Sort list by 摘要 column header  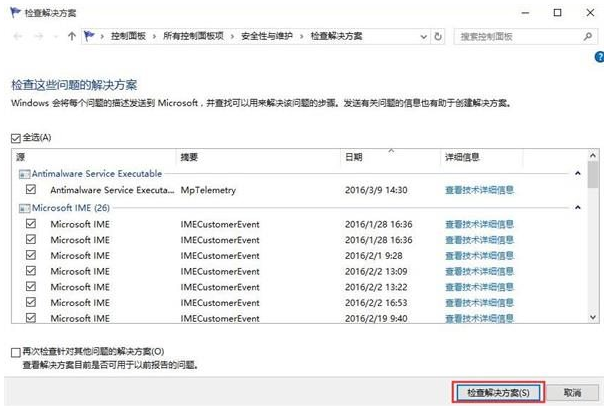click(259, 157)
